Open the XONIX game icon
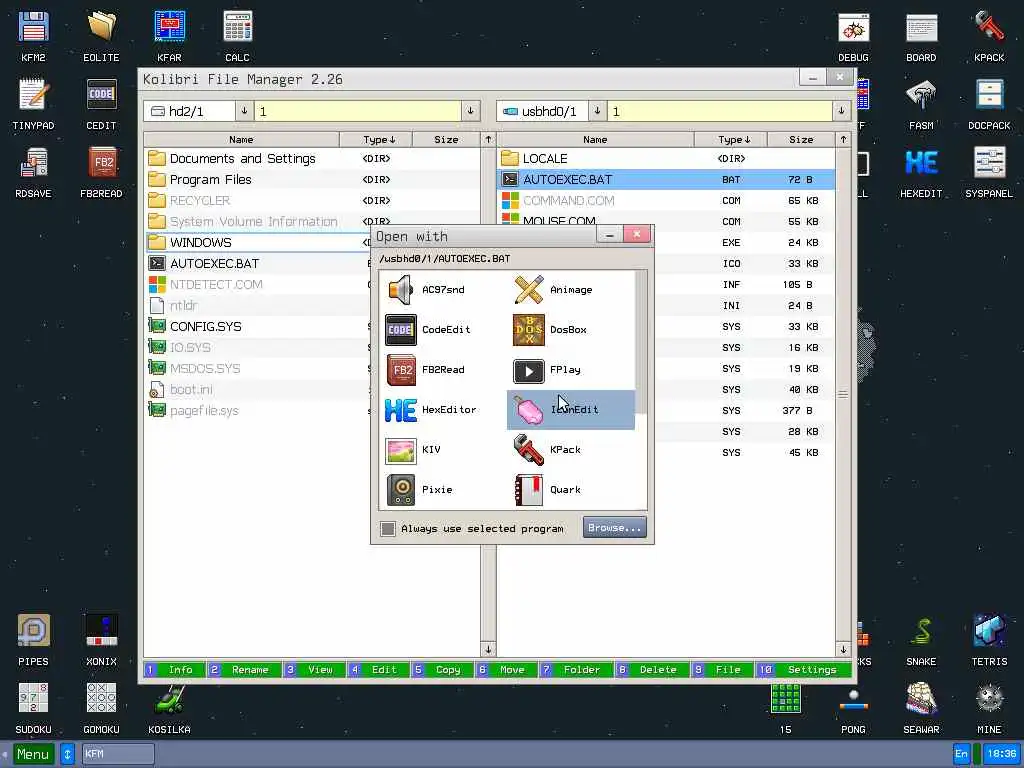Viewport: 1024px width, 768px height. click(101, 640)
